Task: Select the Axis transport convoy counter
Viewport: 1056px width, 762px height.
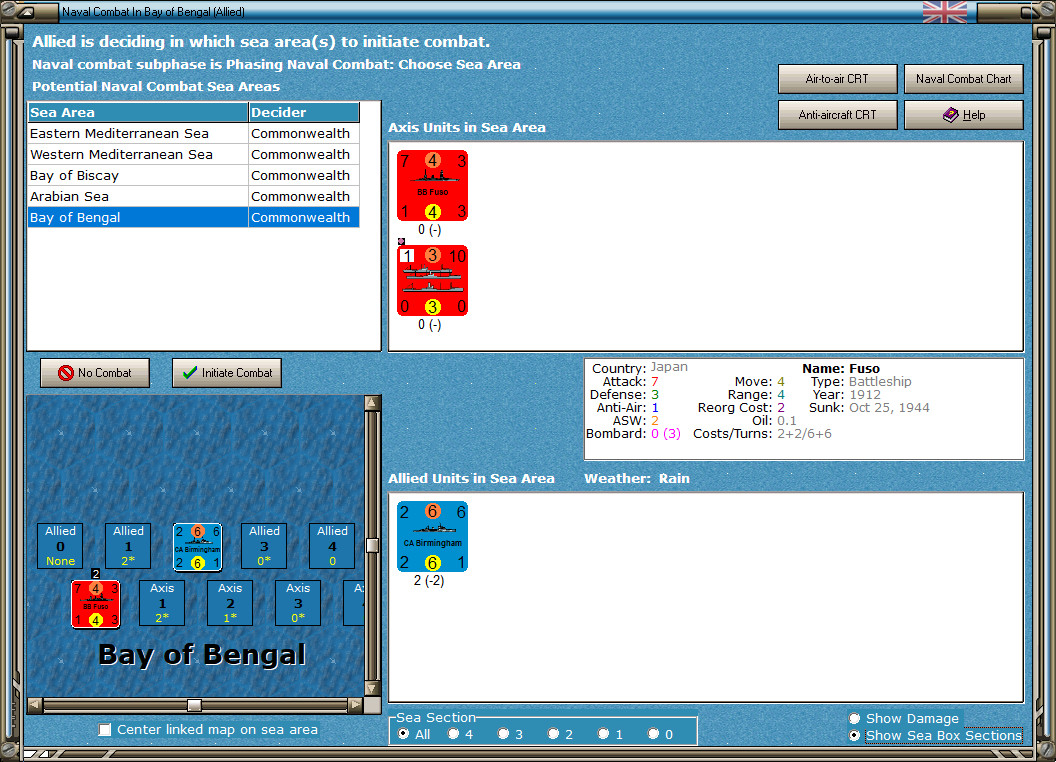Action: tap(432, 280)
